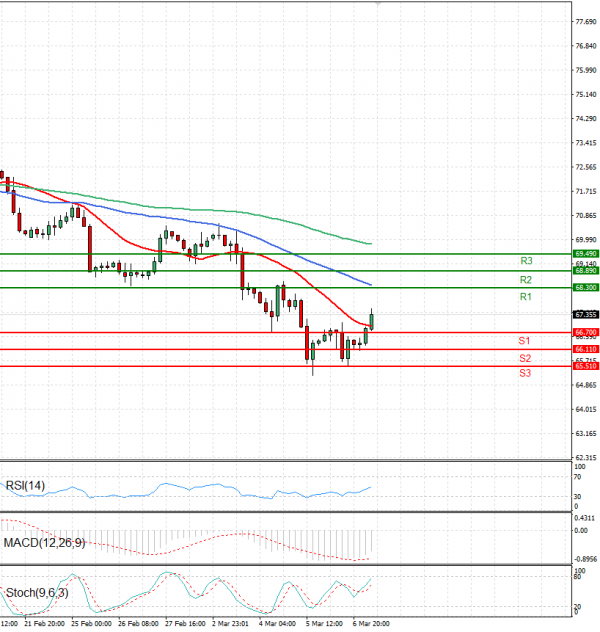This screenshot has height=632, width=600.
Task: Select the 66.110 red price tag
Action: pos(585,349)
